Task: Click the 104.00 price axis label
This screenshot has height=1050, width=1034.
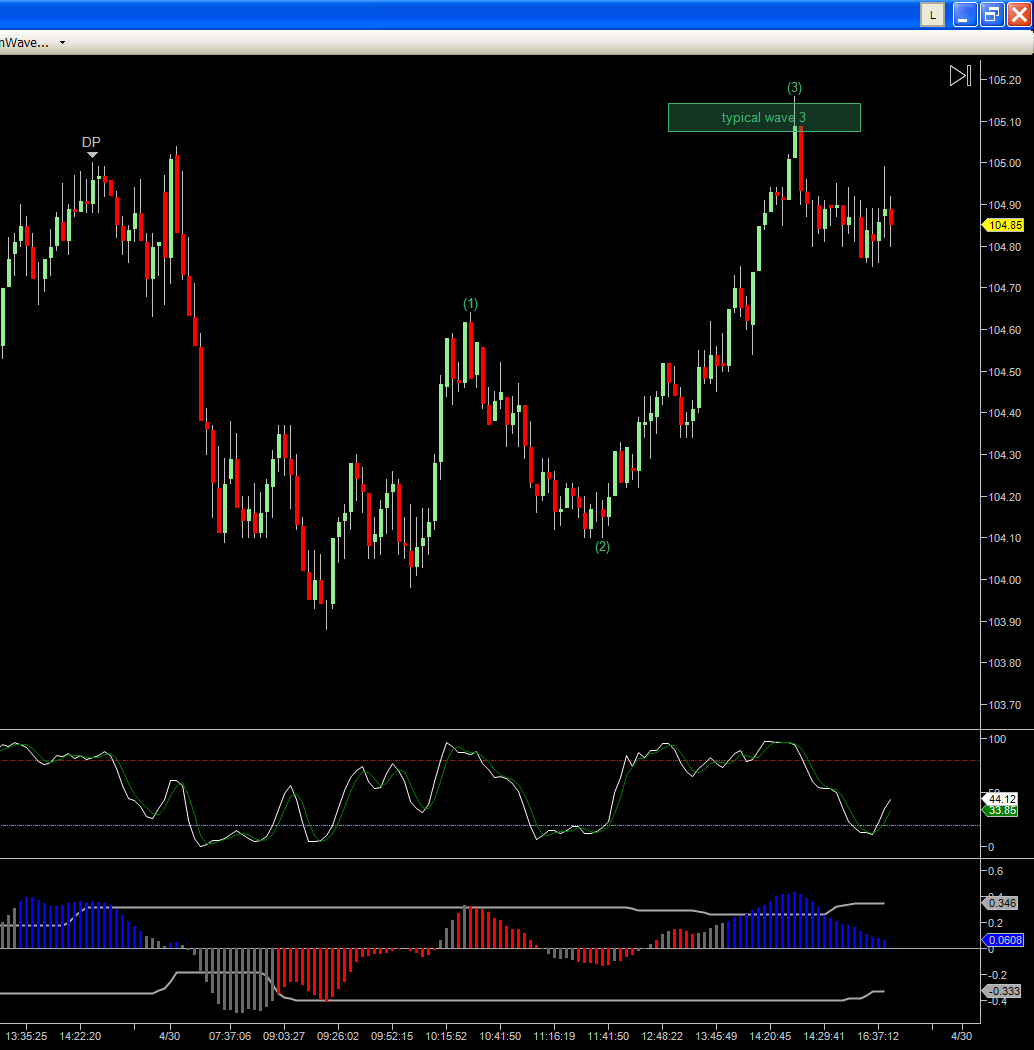Action: click(x=1005, y=580)
